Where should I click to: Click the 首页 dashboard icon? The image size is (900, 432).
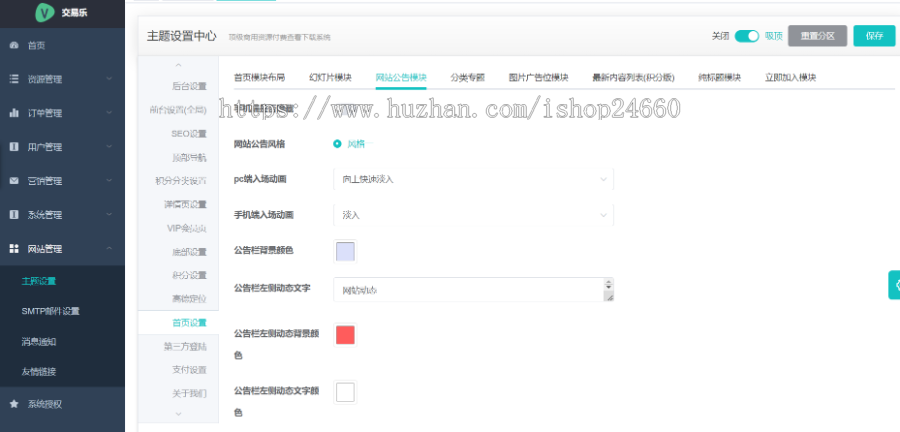tap(14, 45)
